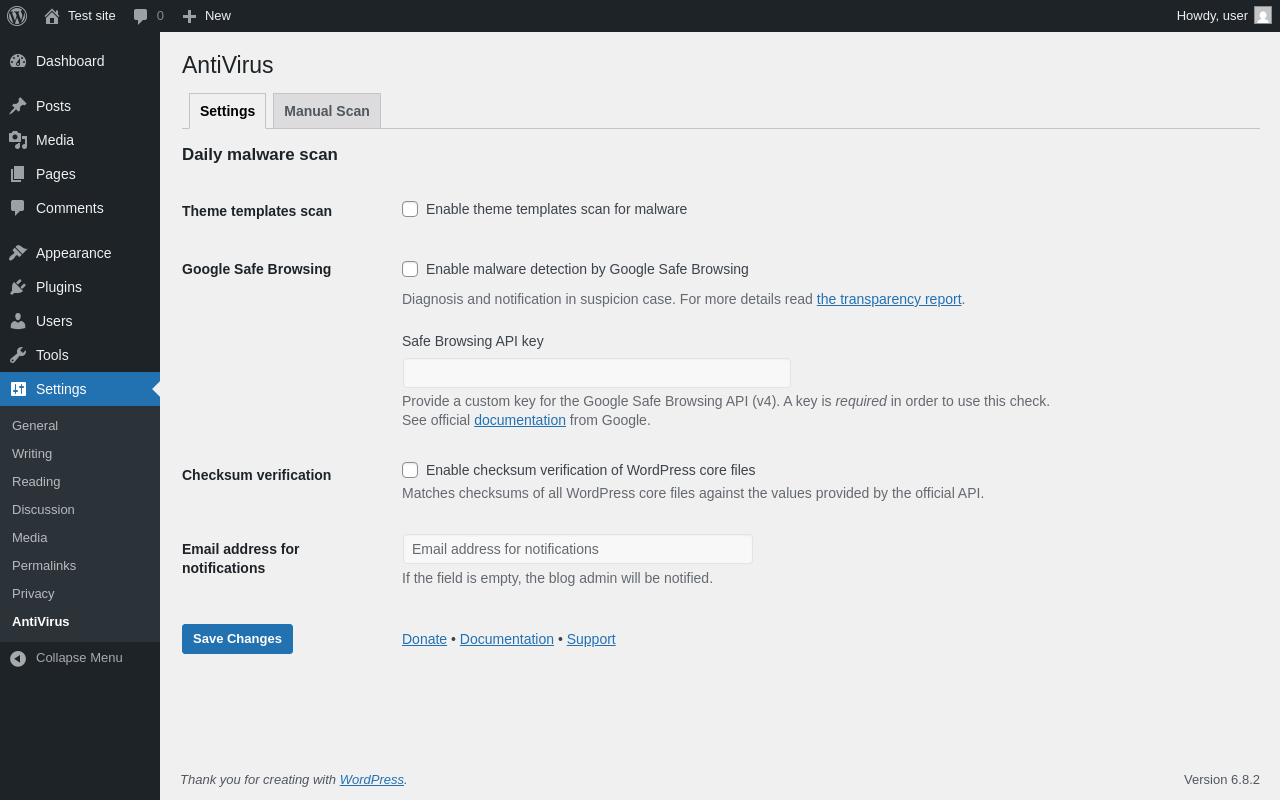
Task: Open the Plugins menu label
Action: point(59,287)
